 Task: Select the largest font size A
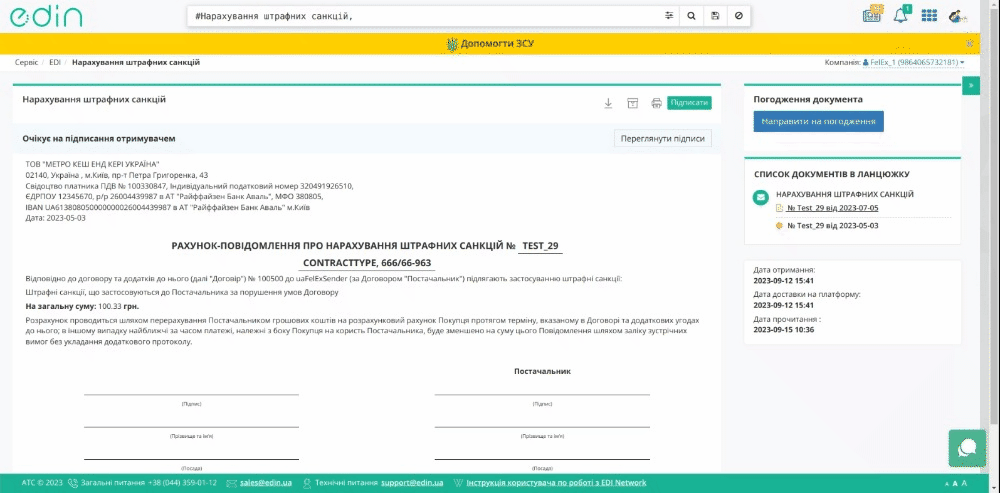[964, 483]
